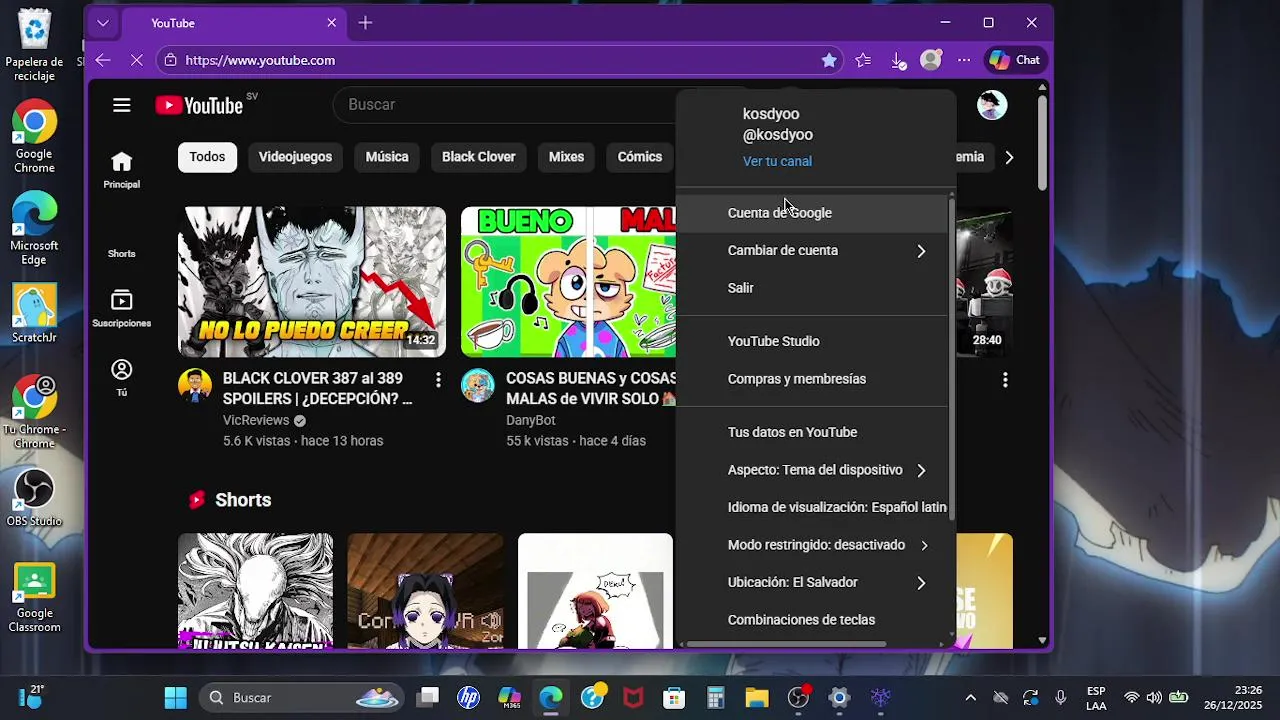Screen dimensions: 1280x720
Task: Open VicReviews channel avatar
Action: tap(195, 385)
